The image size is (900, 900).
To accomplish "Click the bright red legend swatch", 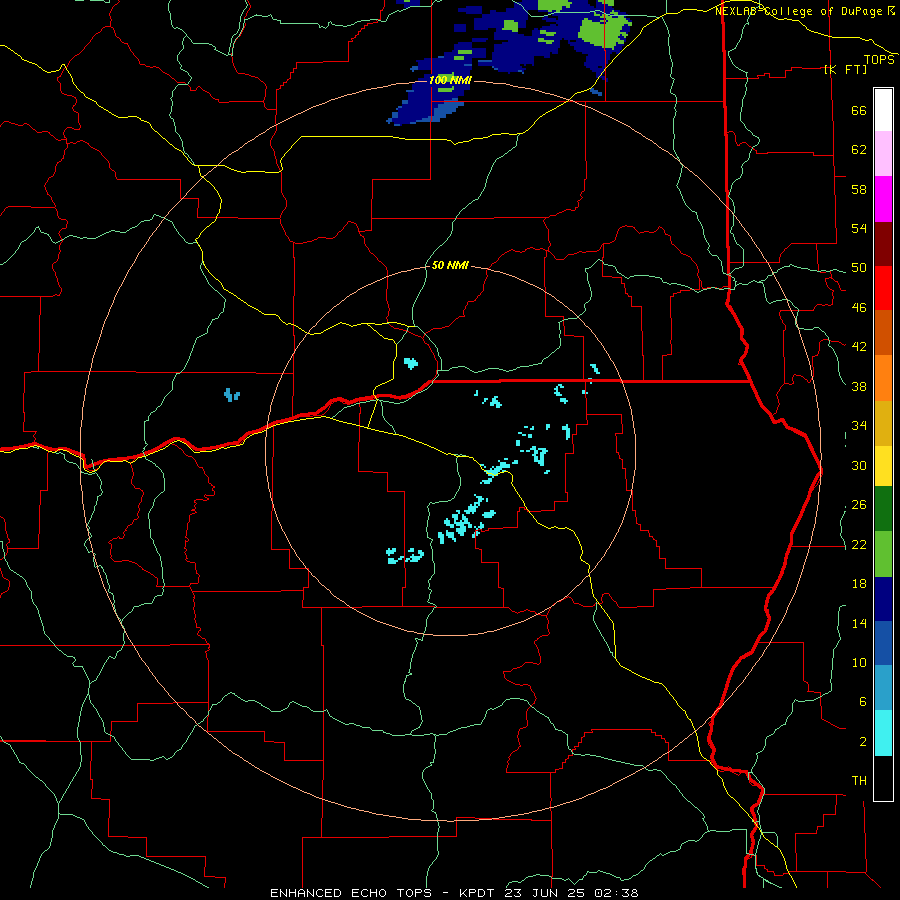I will 883,288.
